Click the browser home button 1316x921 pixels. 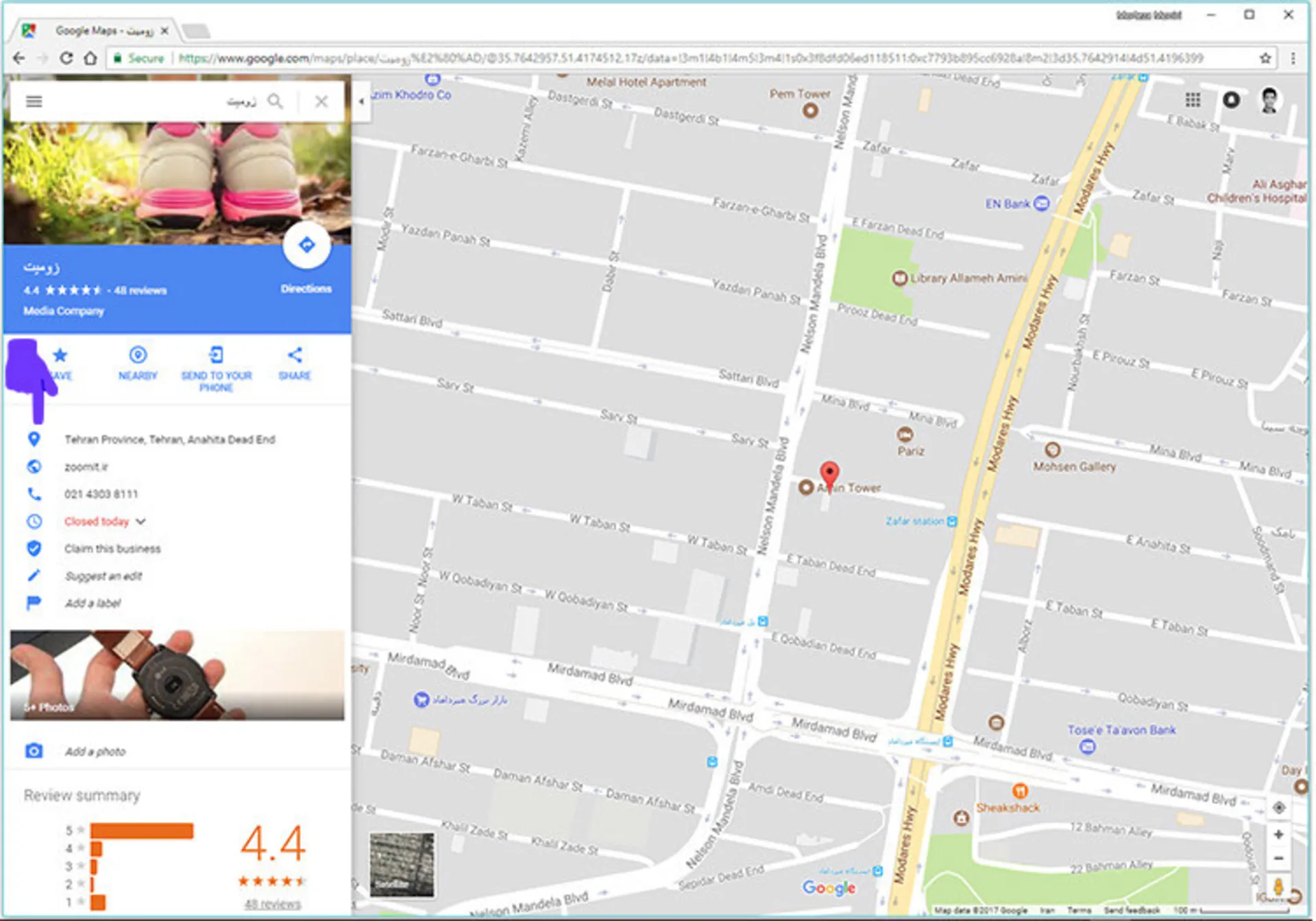coord(90,58)
